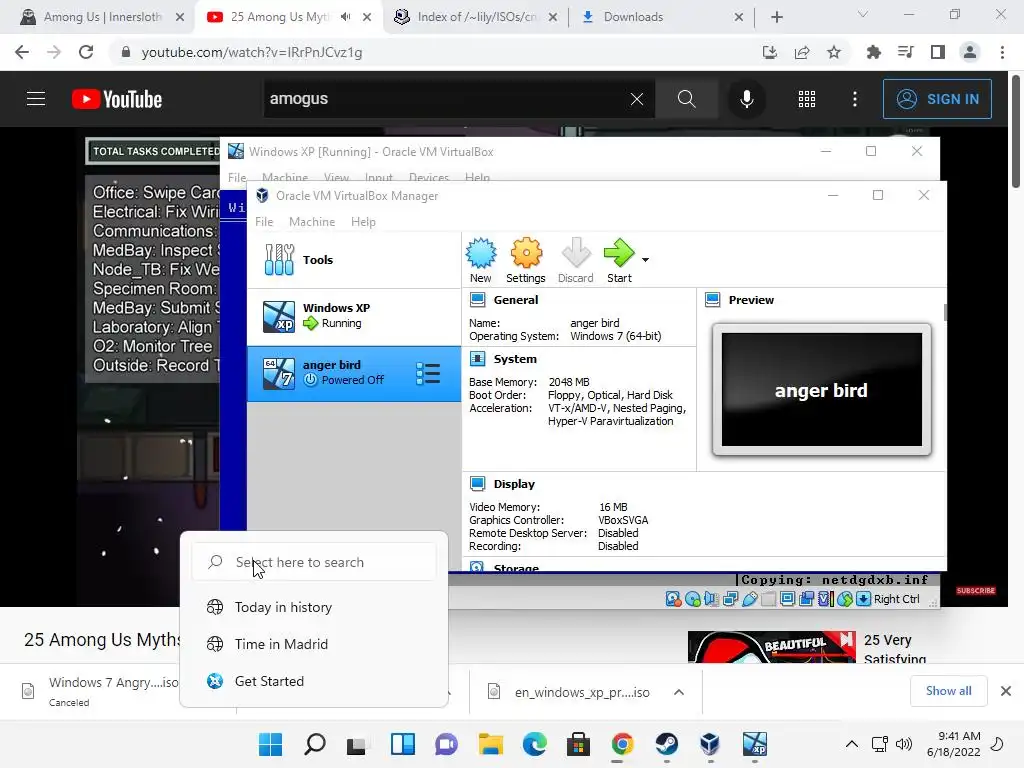
Task: Open Machine menu in Windows XP VM window
Action: tap(285, 177)
